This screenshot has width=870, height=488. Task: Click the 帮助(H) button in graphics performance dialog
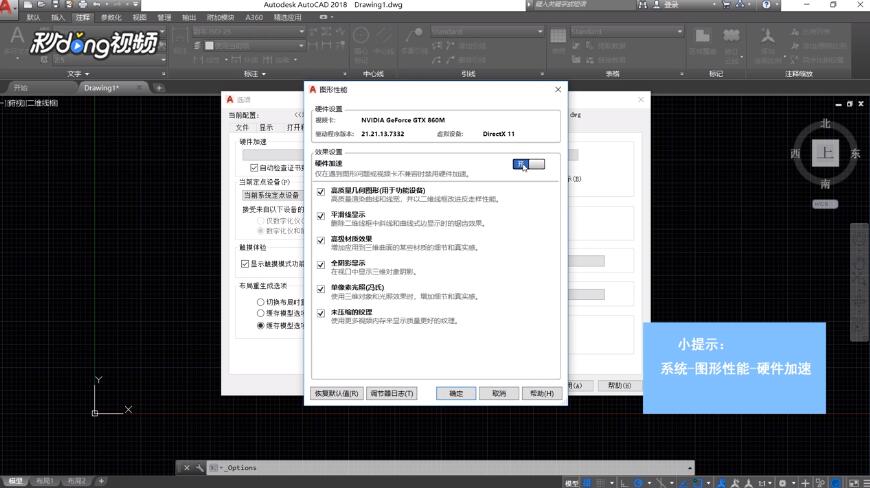coord(542,393)
